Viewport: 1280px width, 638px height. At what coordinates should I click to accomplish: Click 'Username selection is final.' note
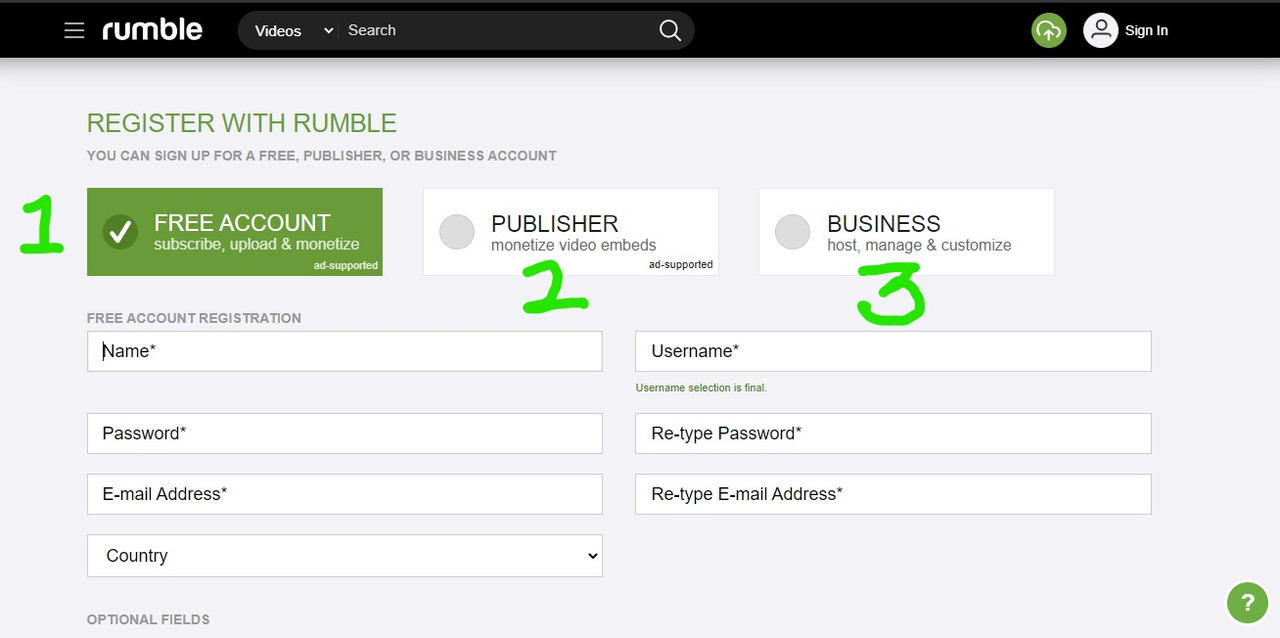point(701,388)
